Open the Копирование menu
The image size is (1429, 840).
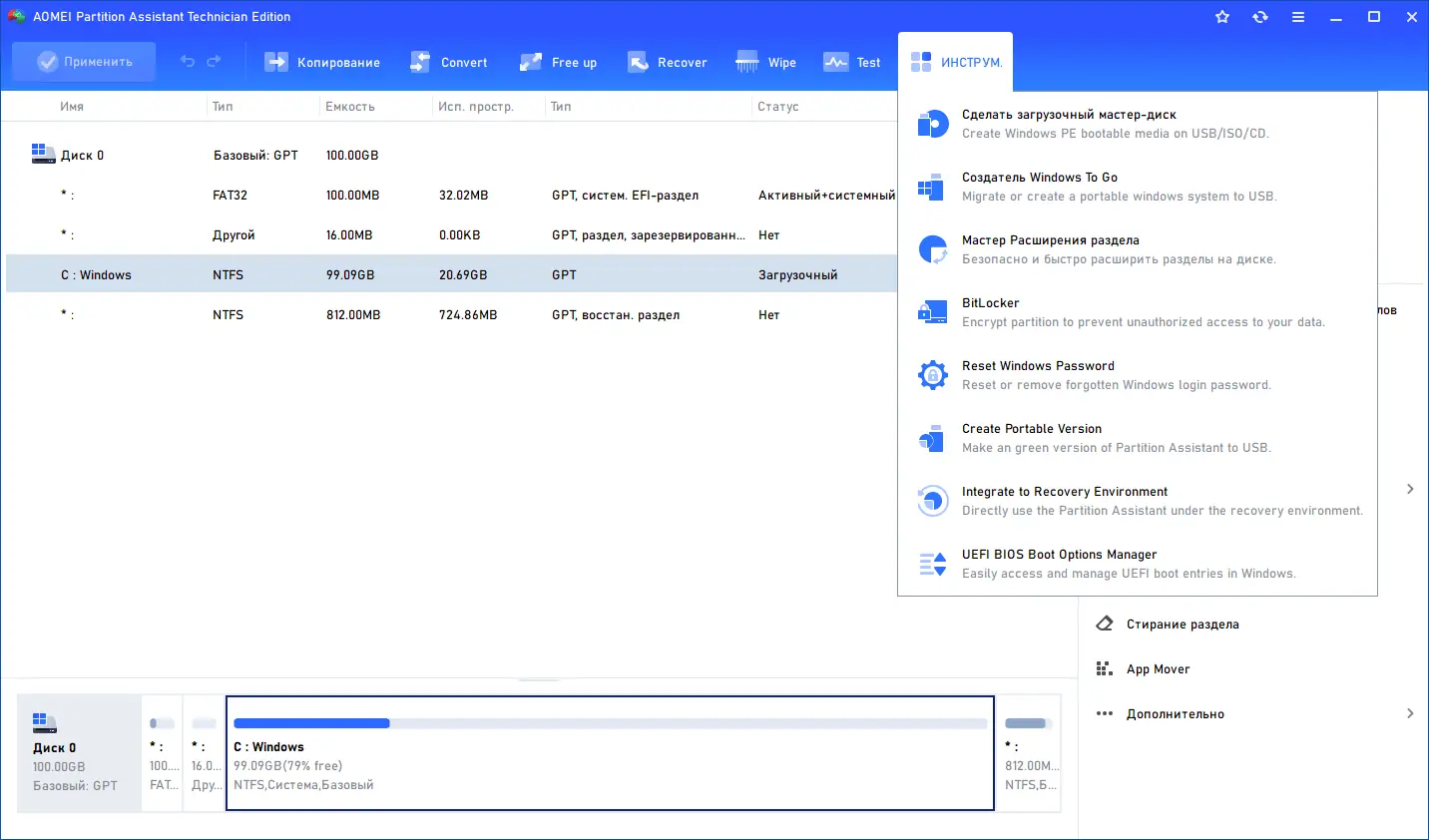point(322,62)
